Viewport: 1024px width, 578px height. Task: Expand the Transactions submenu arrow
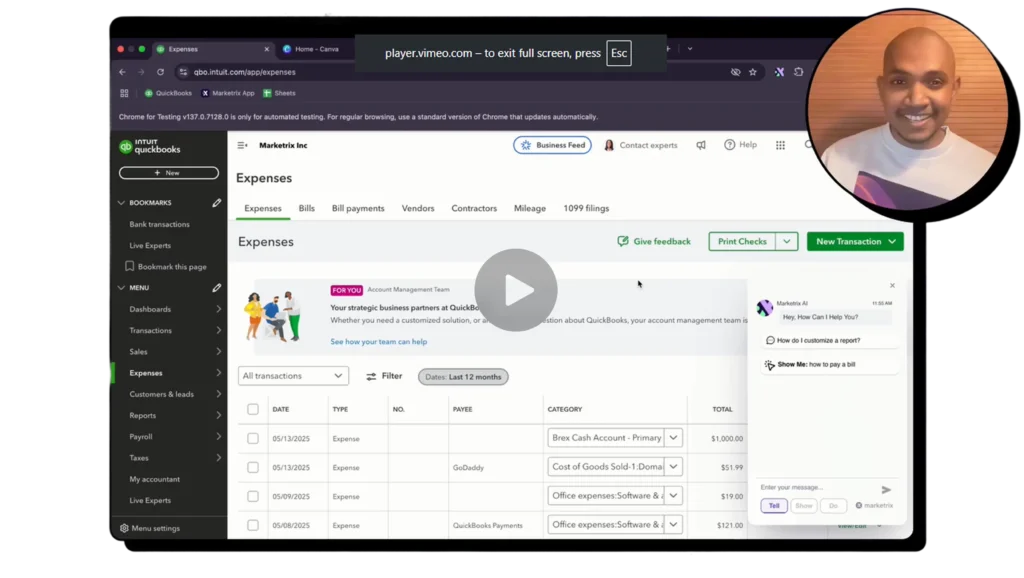click(x=218, y=330)
